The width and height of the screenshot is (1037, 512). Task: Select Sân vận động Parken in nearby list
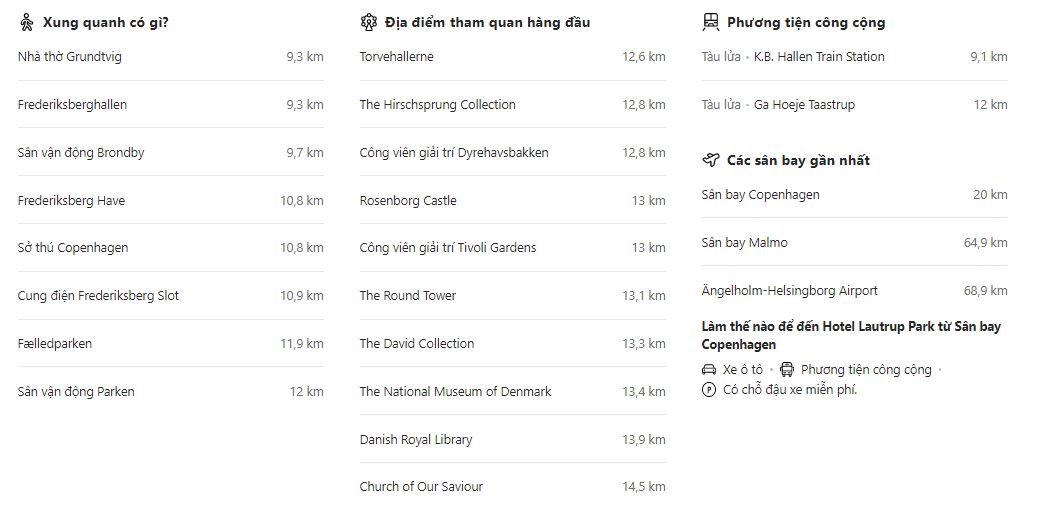[x=76, y=392]
